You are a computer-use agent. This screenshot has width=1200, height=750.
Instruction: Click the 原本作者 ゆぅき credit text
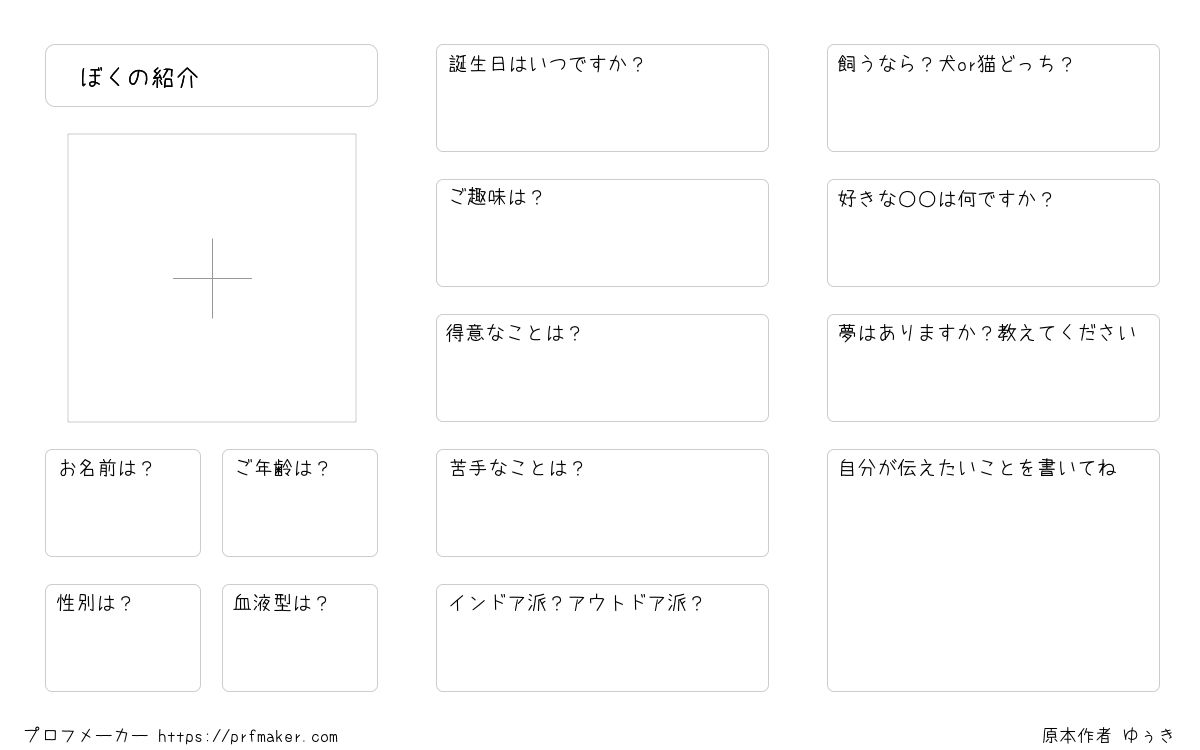[1109, 736]
